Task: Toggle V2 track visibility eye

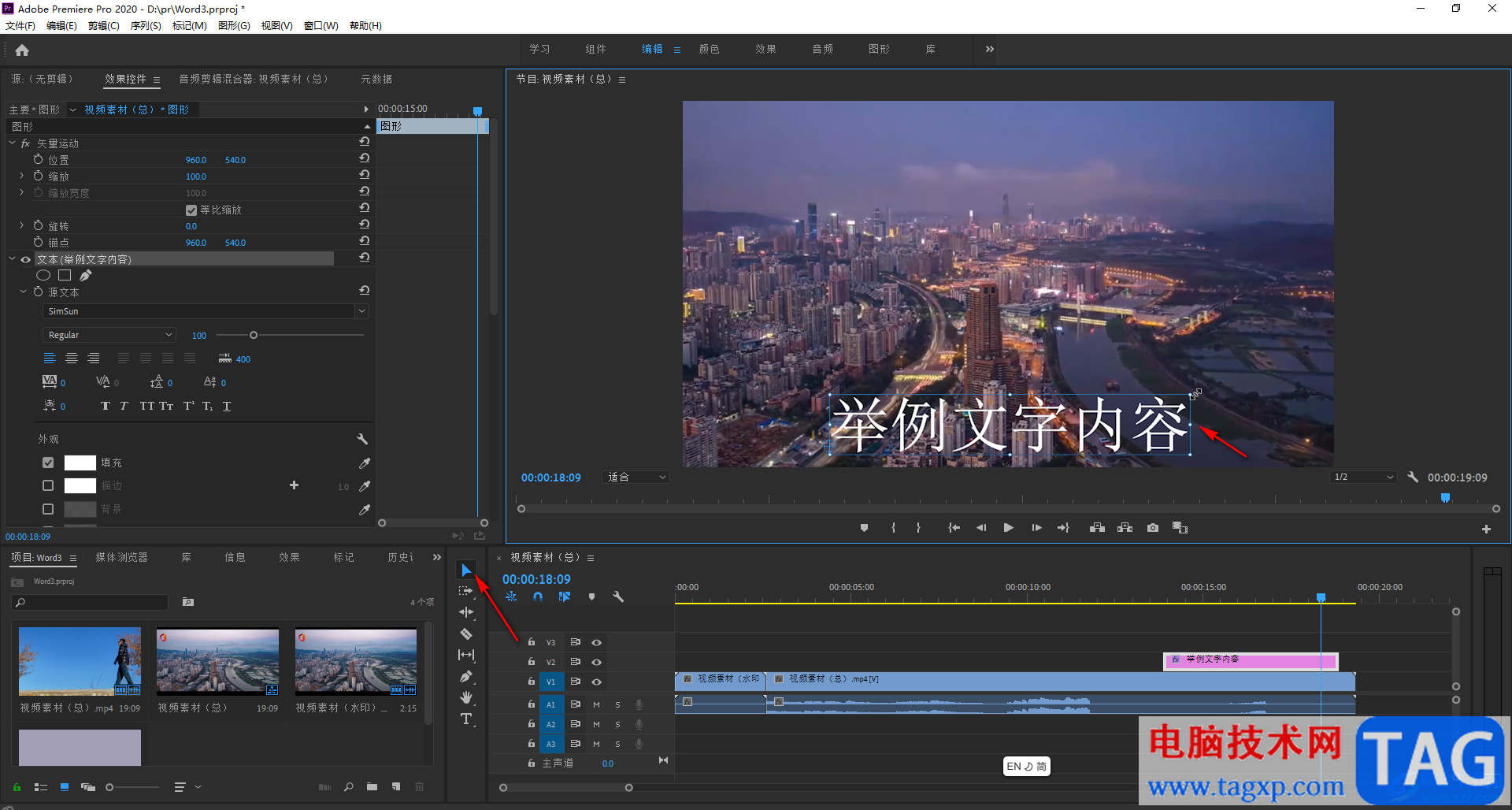Action: [x=596, y=663]
